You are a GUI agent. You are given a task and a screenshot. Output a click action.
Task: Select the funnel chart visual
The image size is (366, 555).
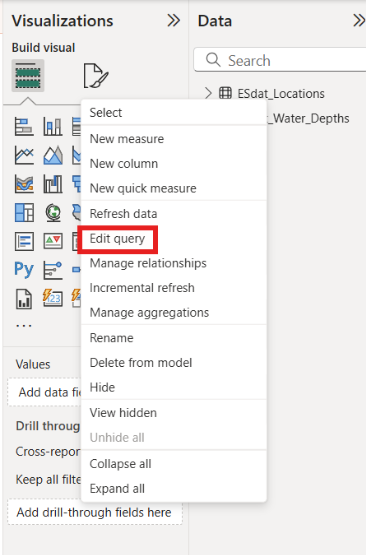tap(76, 184)
